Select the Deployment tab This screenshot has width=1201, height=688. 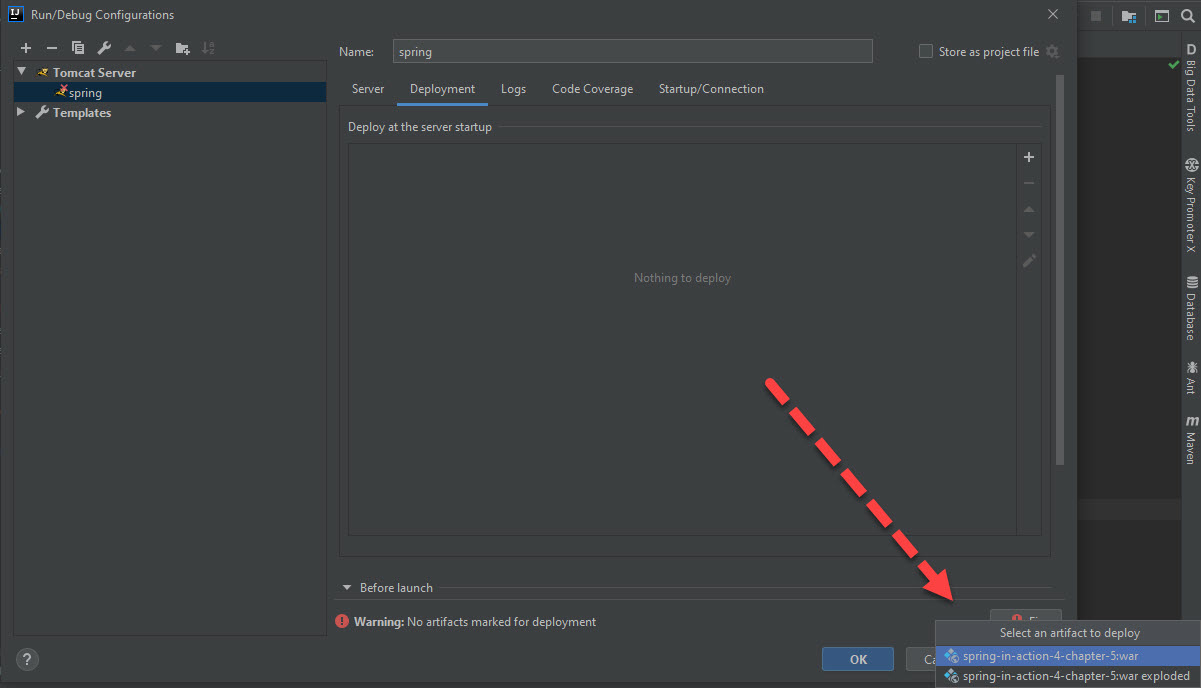coord(442,89)
